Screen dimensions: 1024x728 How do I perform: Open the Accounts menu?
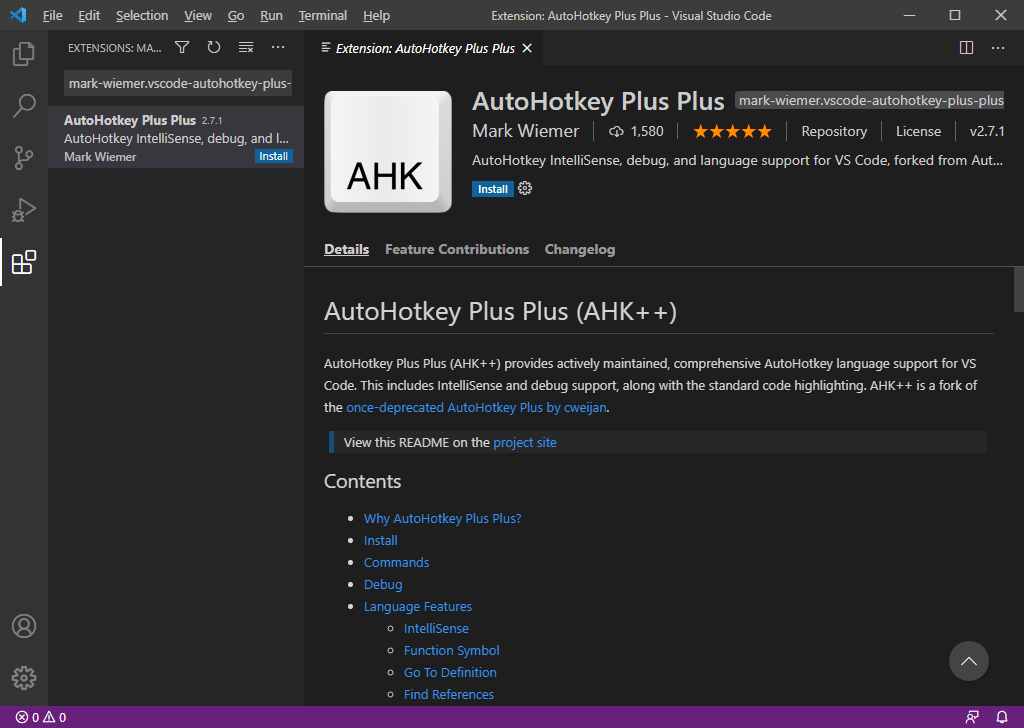click(x=23, y=626)
